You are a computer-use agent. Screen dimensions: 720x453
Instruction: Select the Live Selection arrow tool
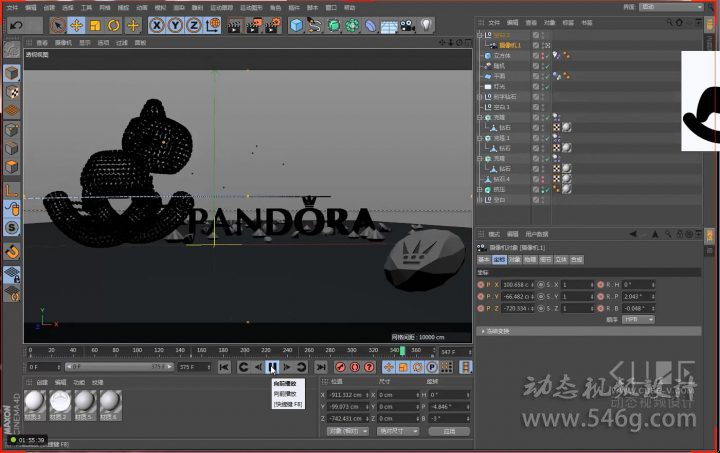coord(58,25)
